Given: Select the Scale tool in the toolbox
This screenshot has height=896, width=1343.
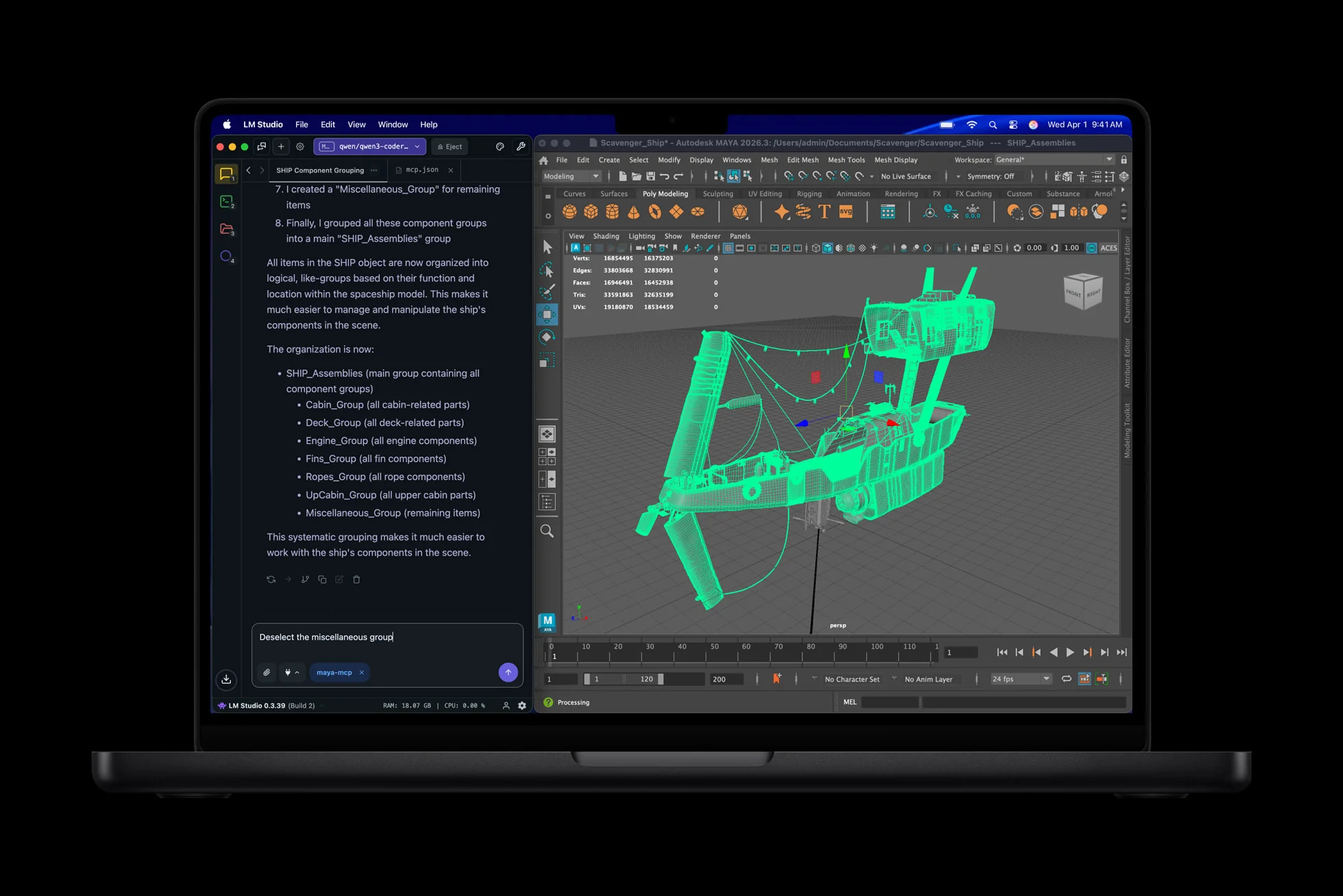Looking at the screenshot, I should coord(547,360).
